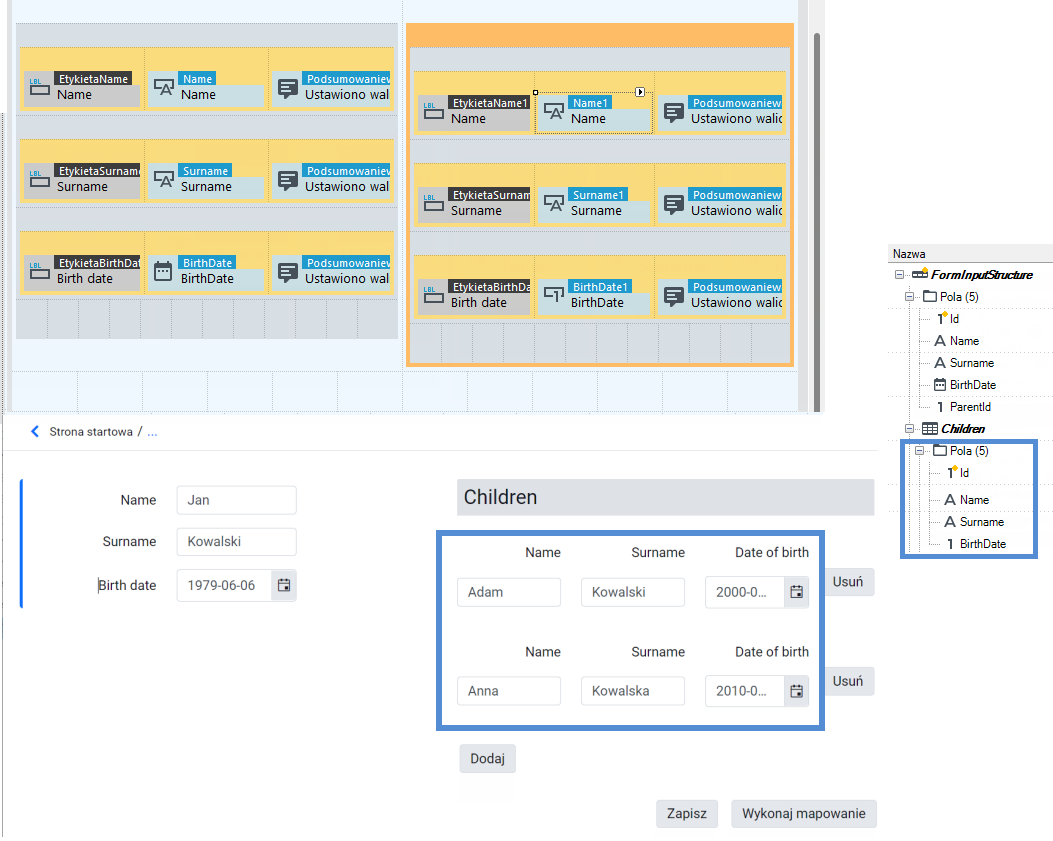The height and width of the screenshot is (841, 1053).
Task: Collapse the Pola (5) node under FormInputStructure
Action: [909, 297]
